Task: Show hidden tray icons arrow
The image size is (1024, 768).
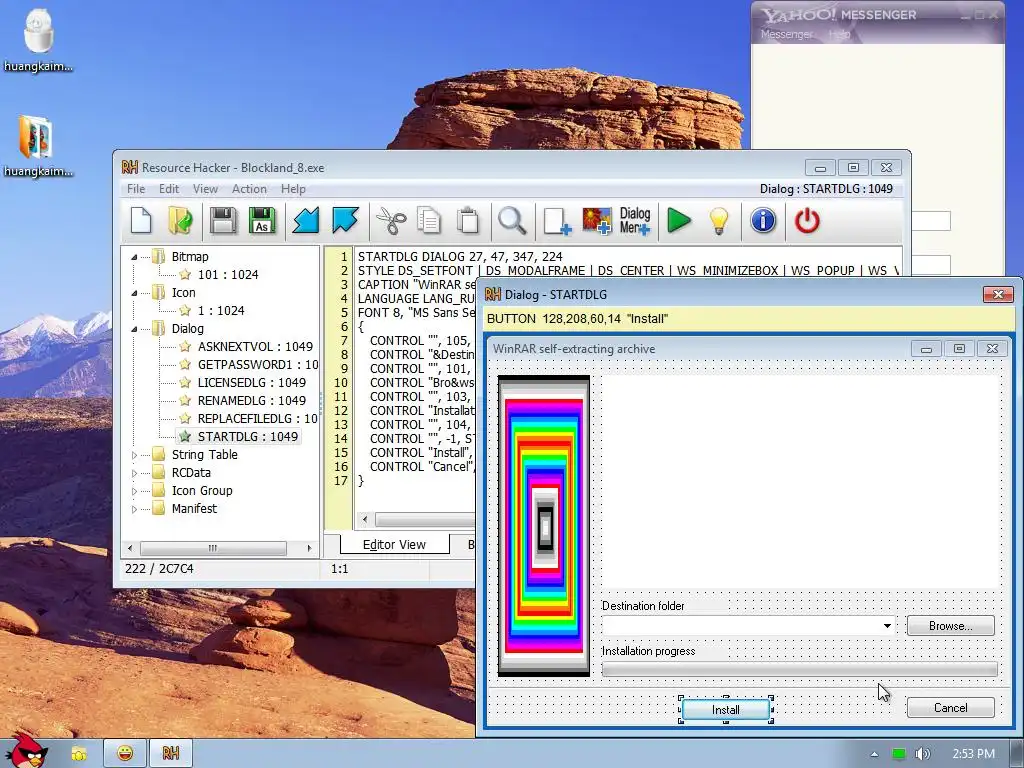Action: coord(874,754)
